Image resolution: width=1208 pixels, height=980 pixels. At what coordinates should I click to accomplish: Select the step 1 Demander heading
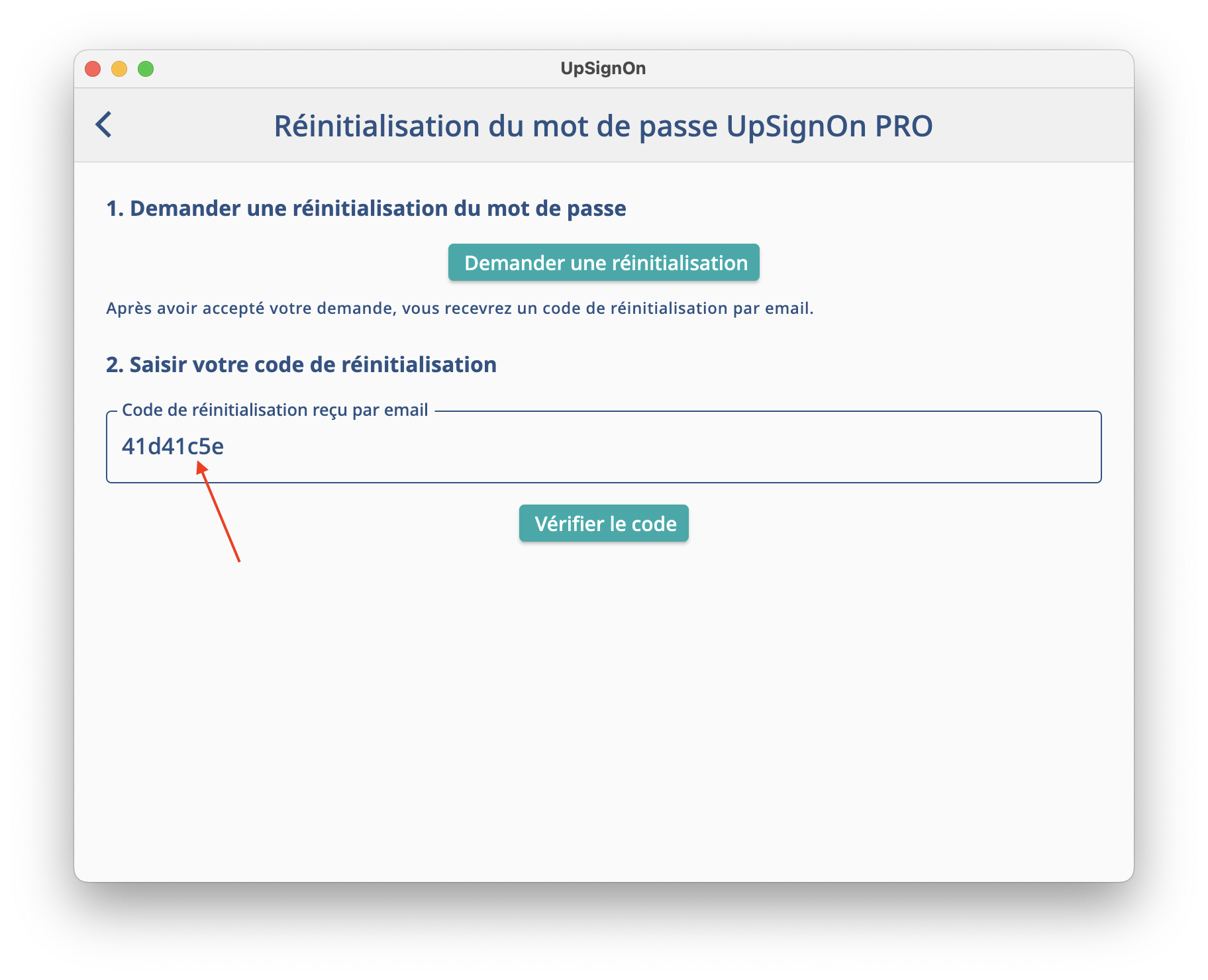366,209
